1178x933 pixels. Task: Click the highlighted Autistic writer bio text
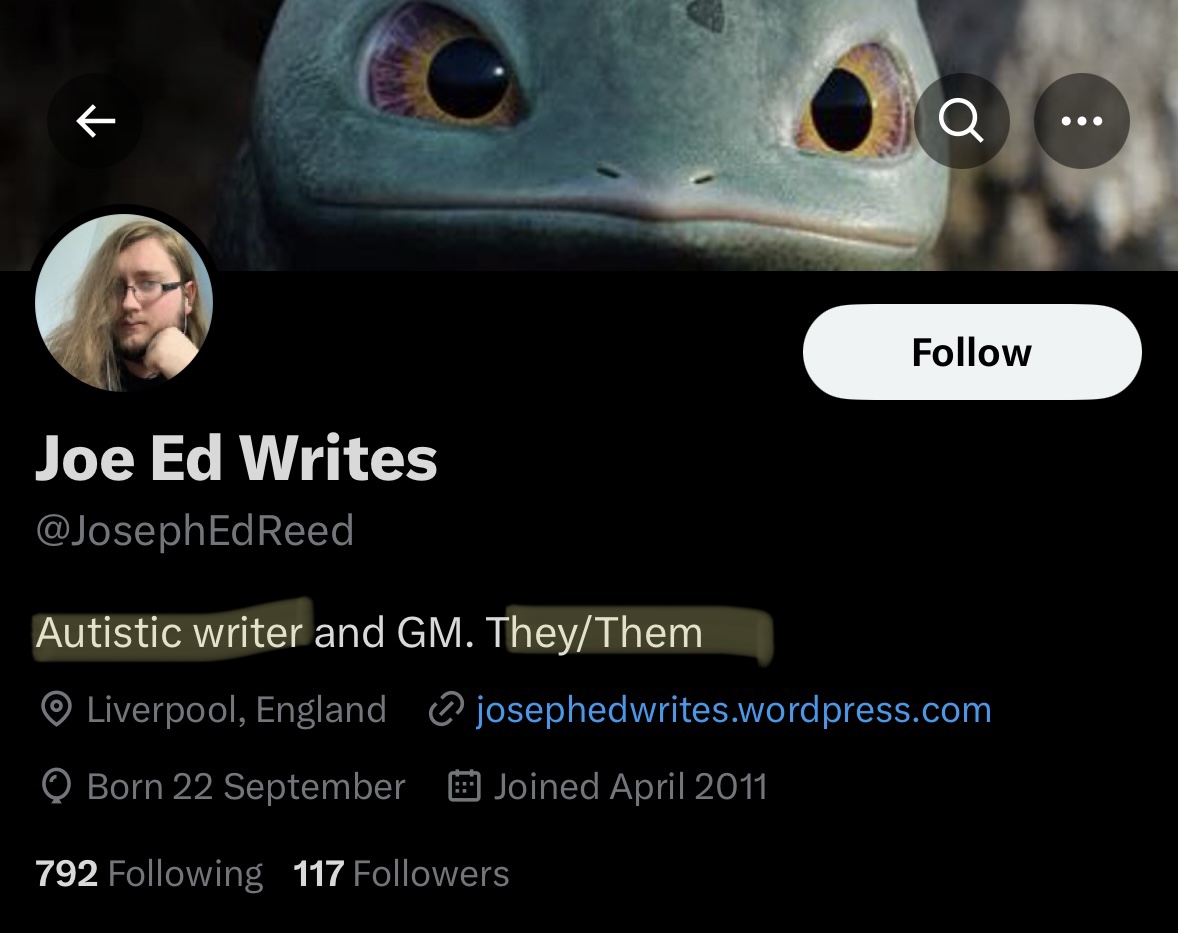click(x=169, y=632)
